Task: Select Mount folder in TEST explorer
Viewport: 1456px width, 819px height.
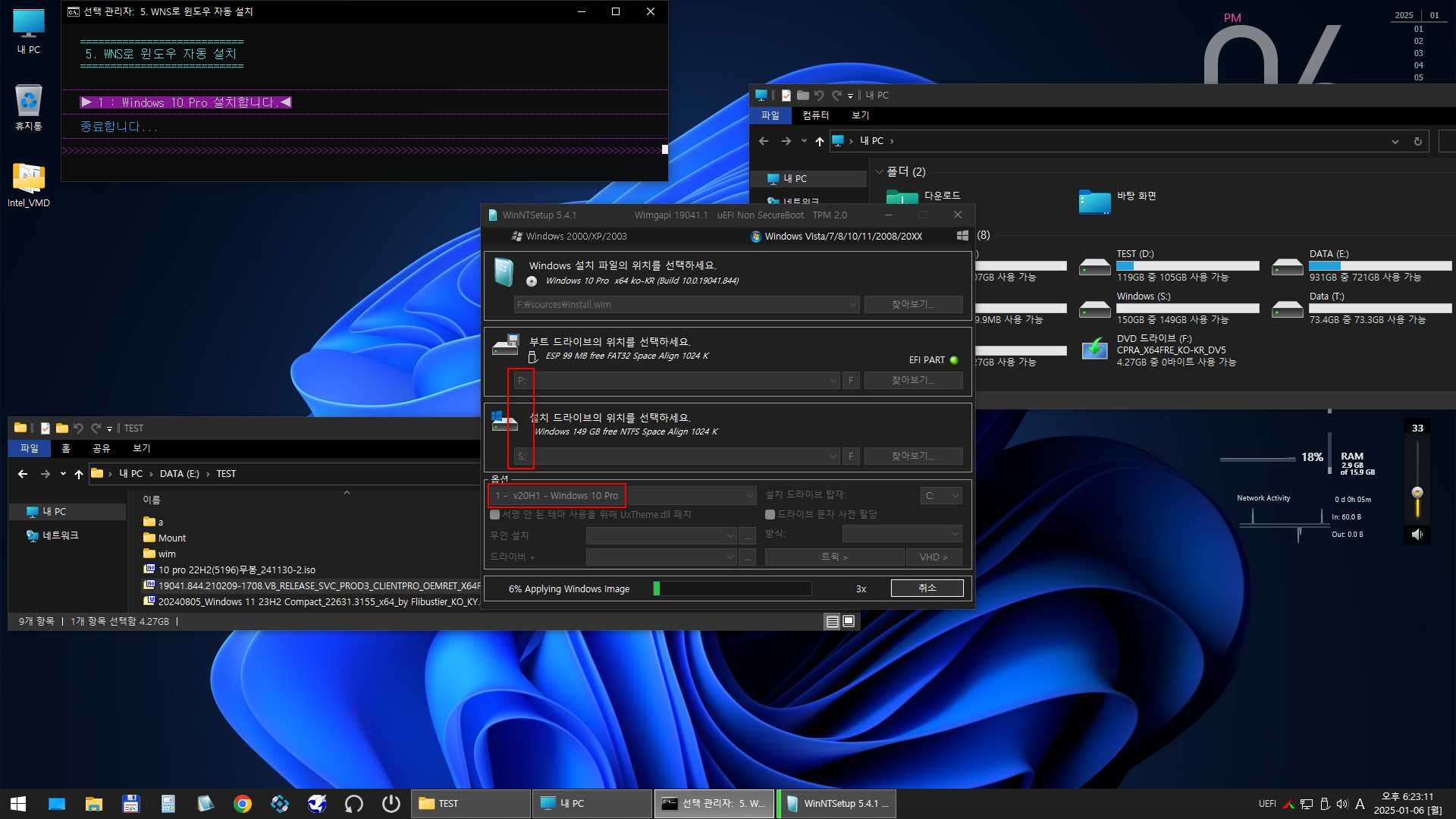Action: pos(172,538)
